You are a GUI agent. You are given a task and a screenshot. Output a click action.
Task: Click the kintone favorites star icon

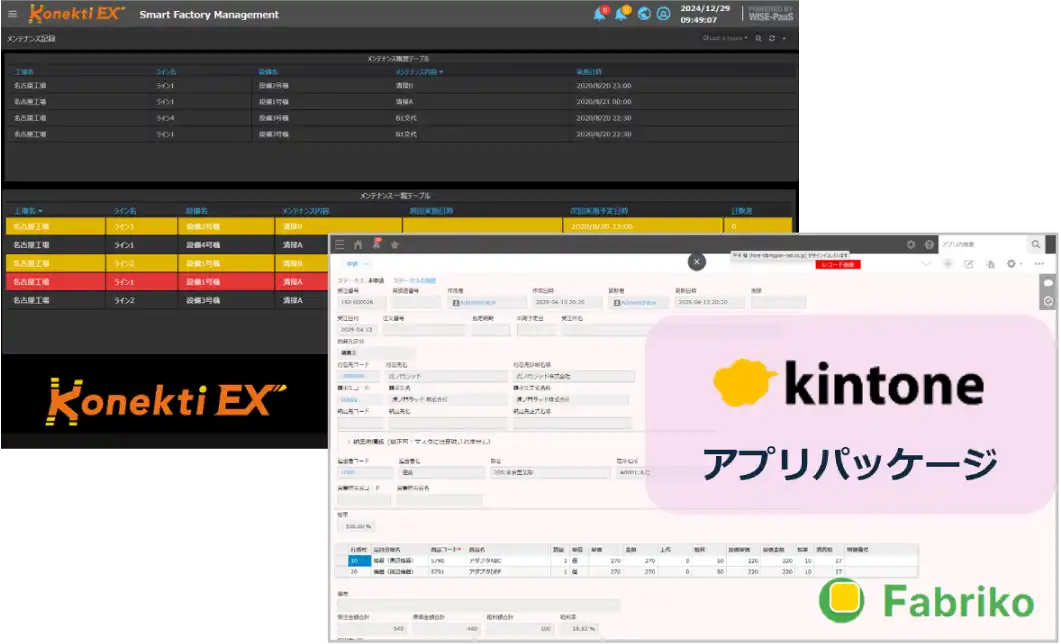[x=395, y=244]
